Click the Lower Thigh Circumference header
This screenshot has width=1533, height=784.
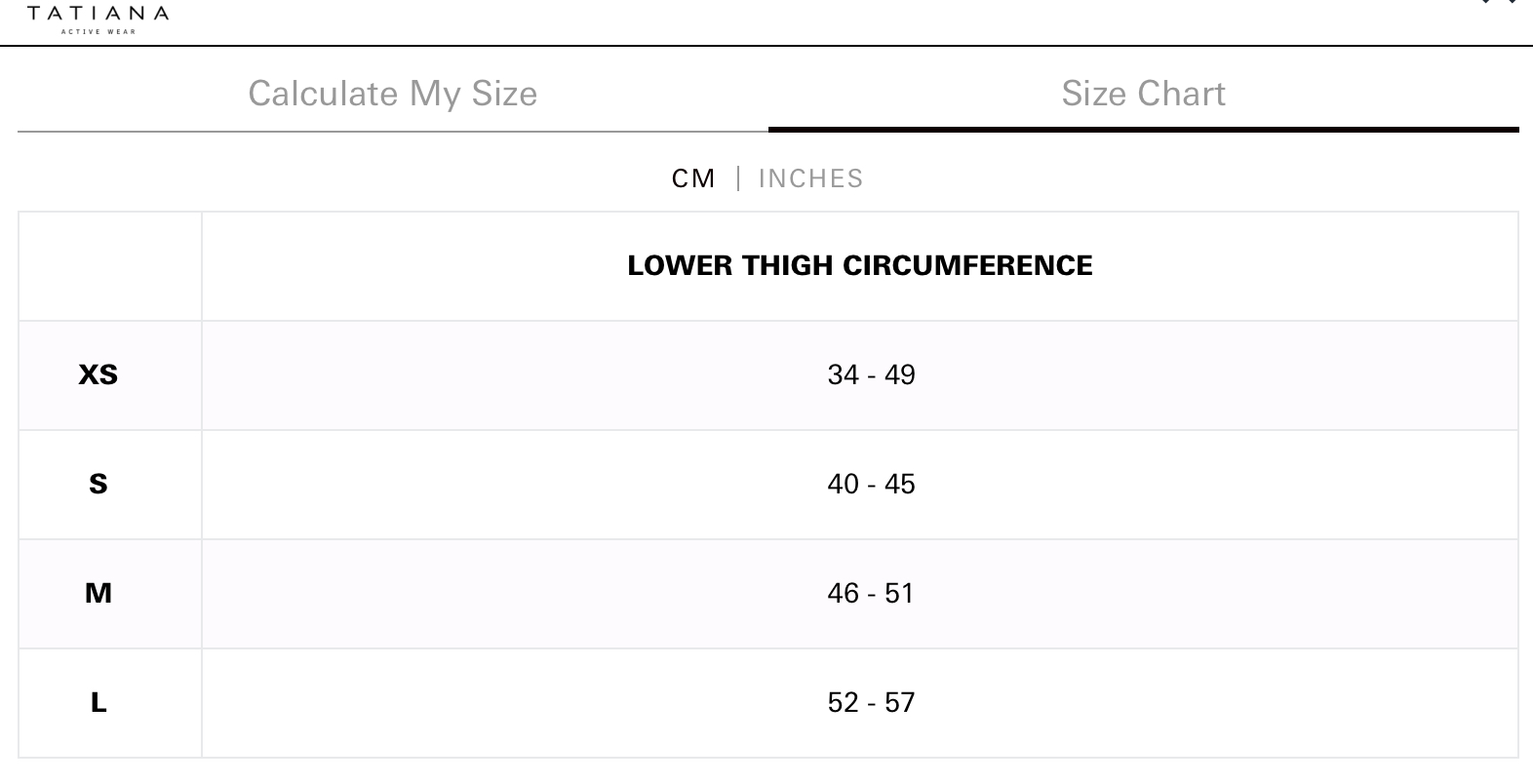859,265
